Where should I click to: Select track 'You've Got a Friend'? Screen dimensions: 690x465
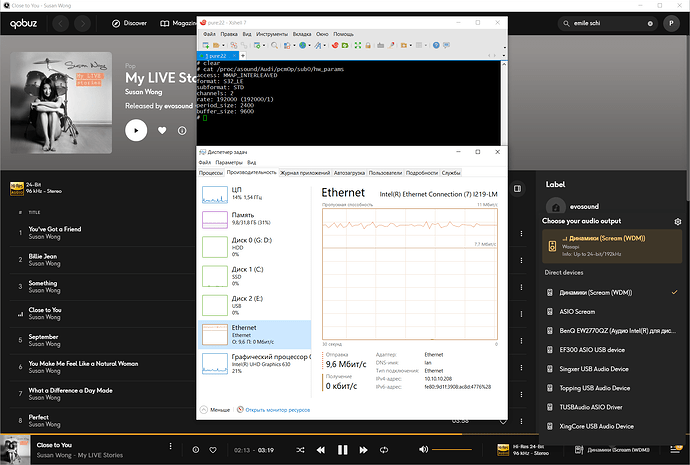[55, 229]
